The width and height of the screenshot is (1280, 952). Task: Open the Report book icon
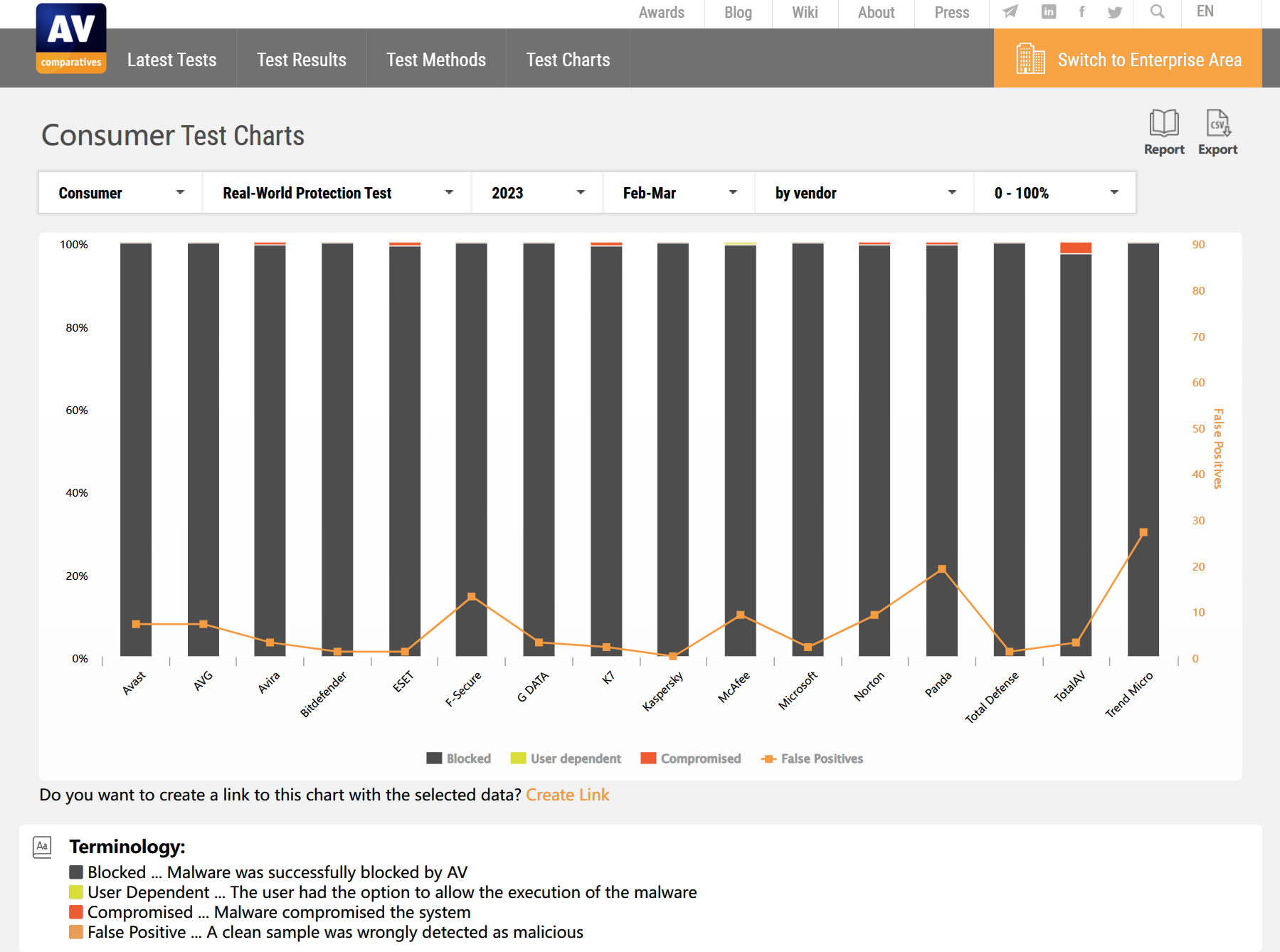(x=1164, y=123)
